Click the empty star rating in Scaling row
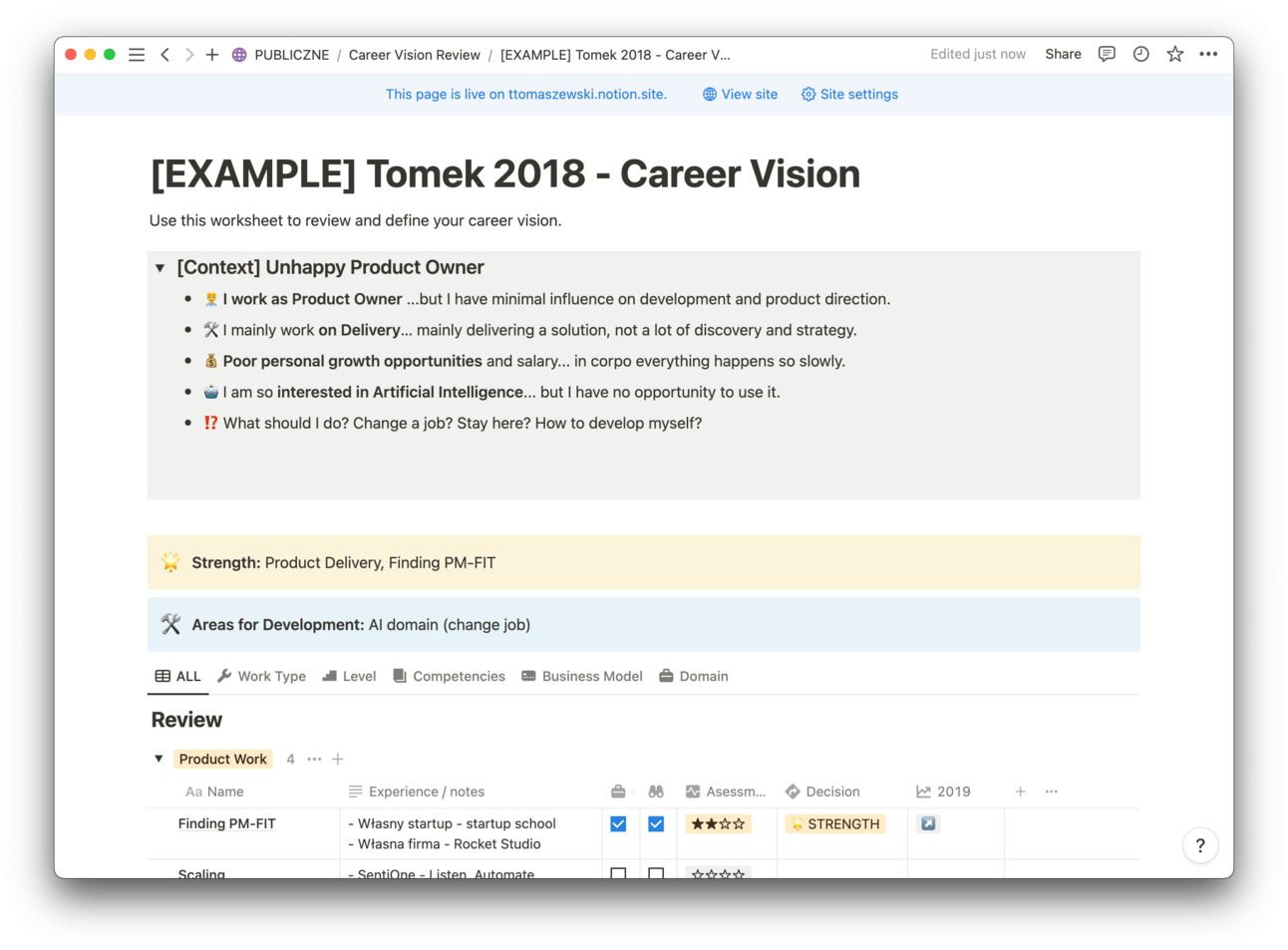Screen dimensions: 1288x950 point(718,873)
